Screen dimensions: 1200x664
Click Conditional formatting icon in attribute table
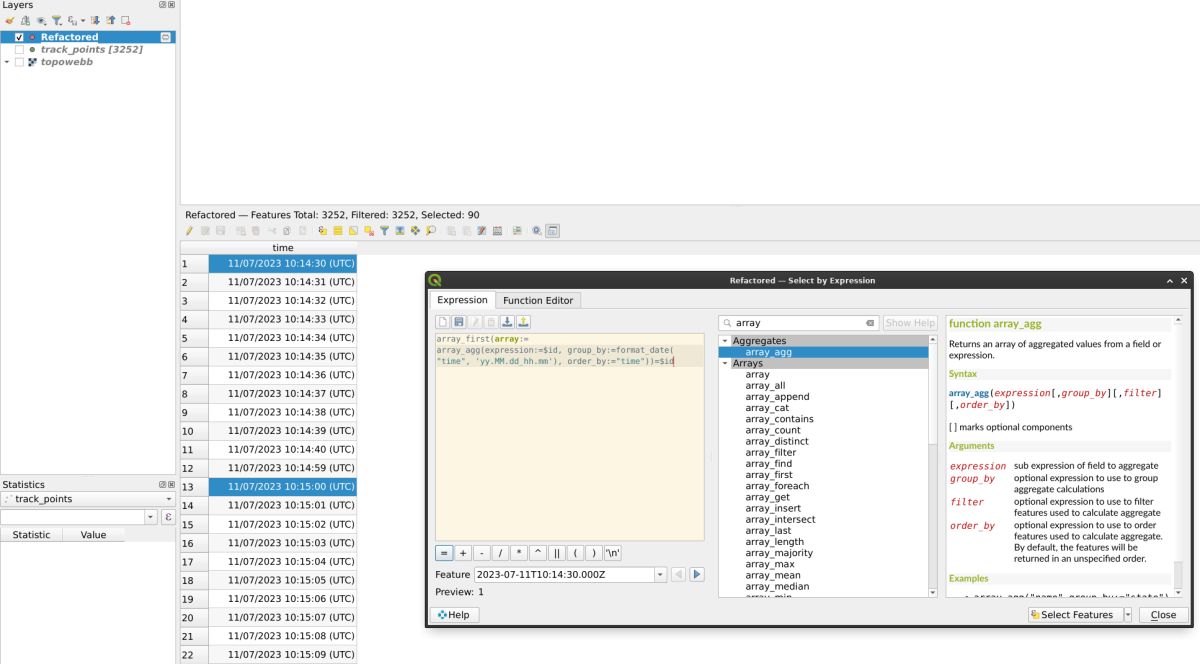(517, 230)
